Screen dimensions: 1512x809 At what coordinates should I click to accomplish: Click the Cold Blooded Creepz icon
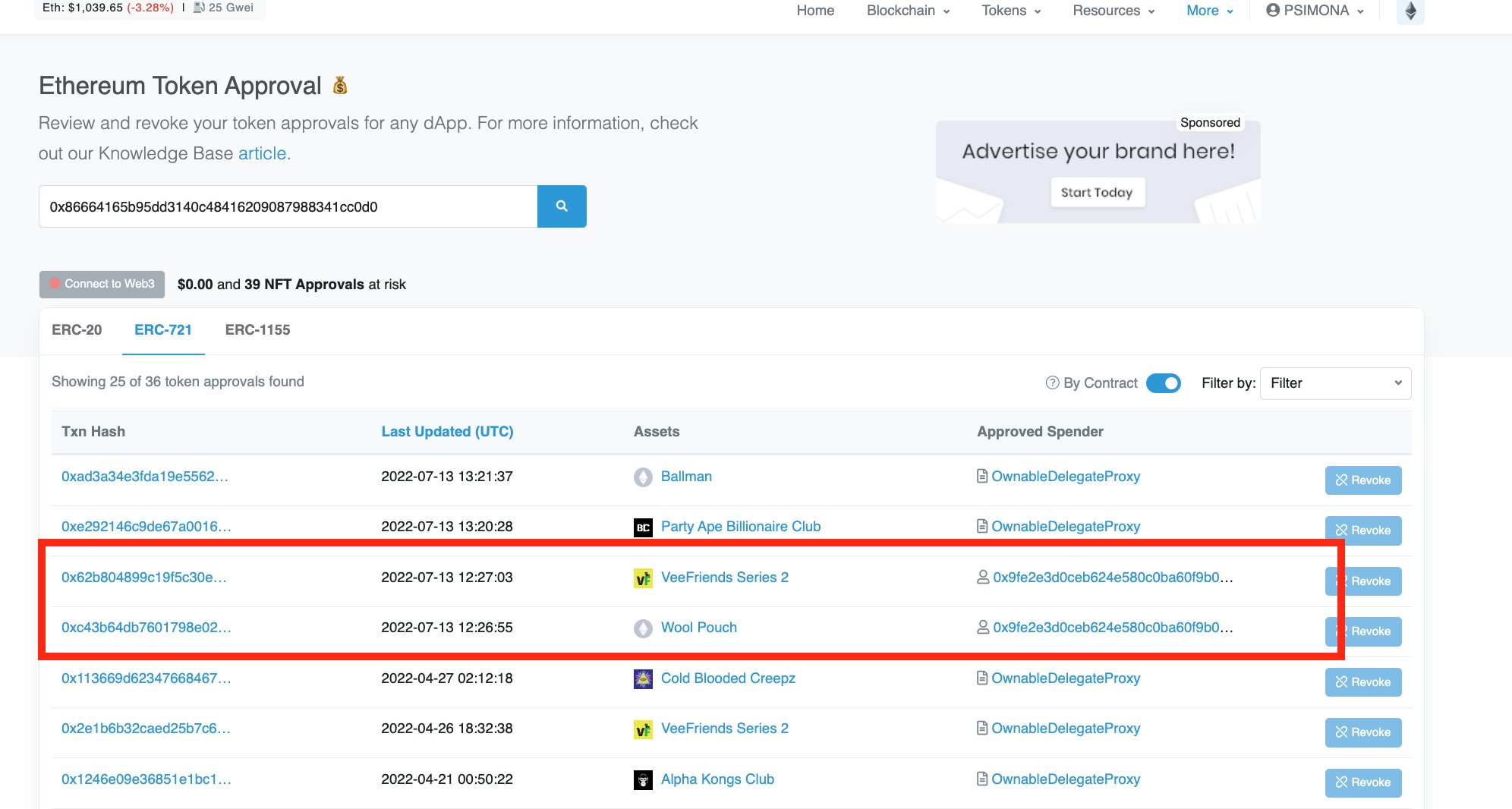click(x=643, y=679)
